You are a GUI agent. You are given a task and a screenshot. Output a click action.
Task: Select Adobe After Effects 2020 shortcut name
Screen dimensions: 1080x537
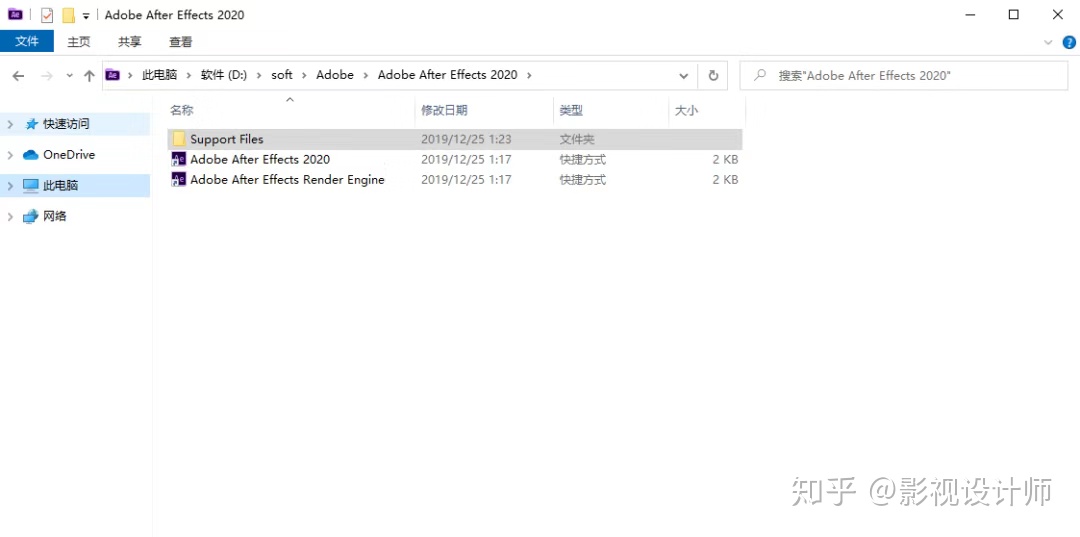(x=260, y=160)
